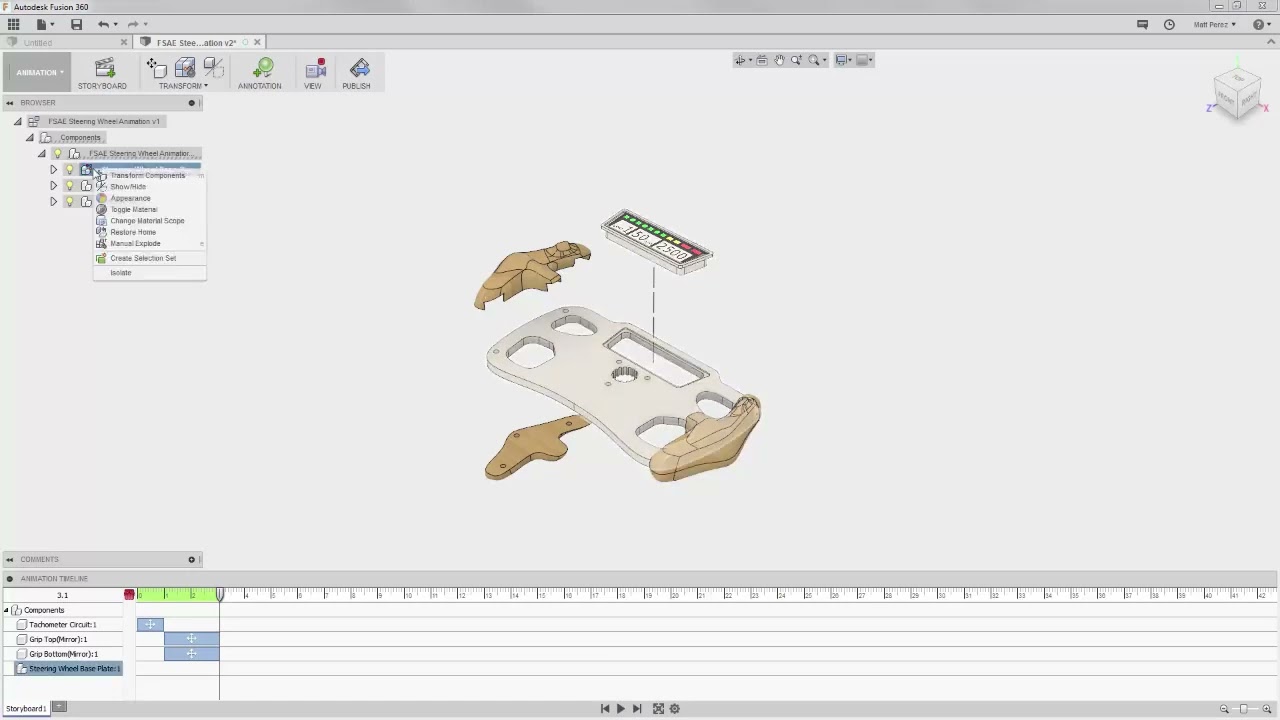1280x720 pixels.
Task: Toggle the View camera record icon
Action: click(316, 68)
